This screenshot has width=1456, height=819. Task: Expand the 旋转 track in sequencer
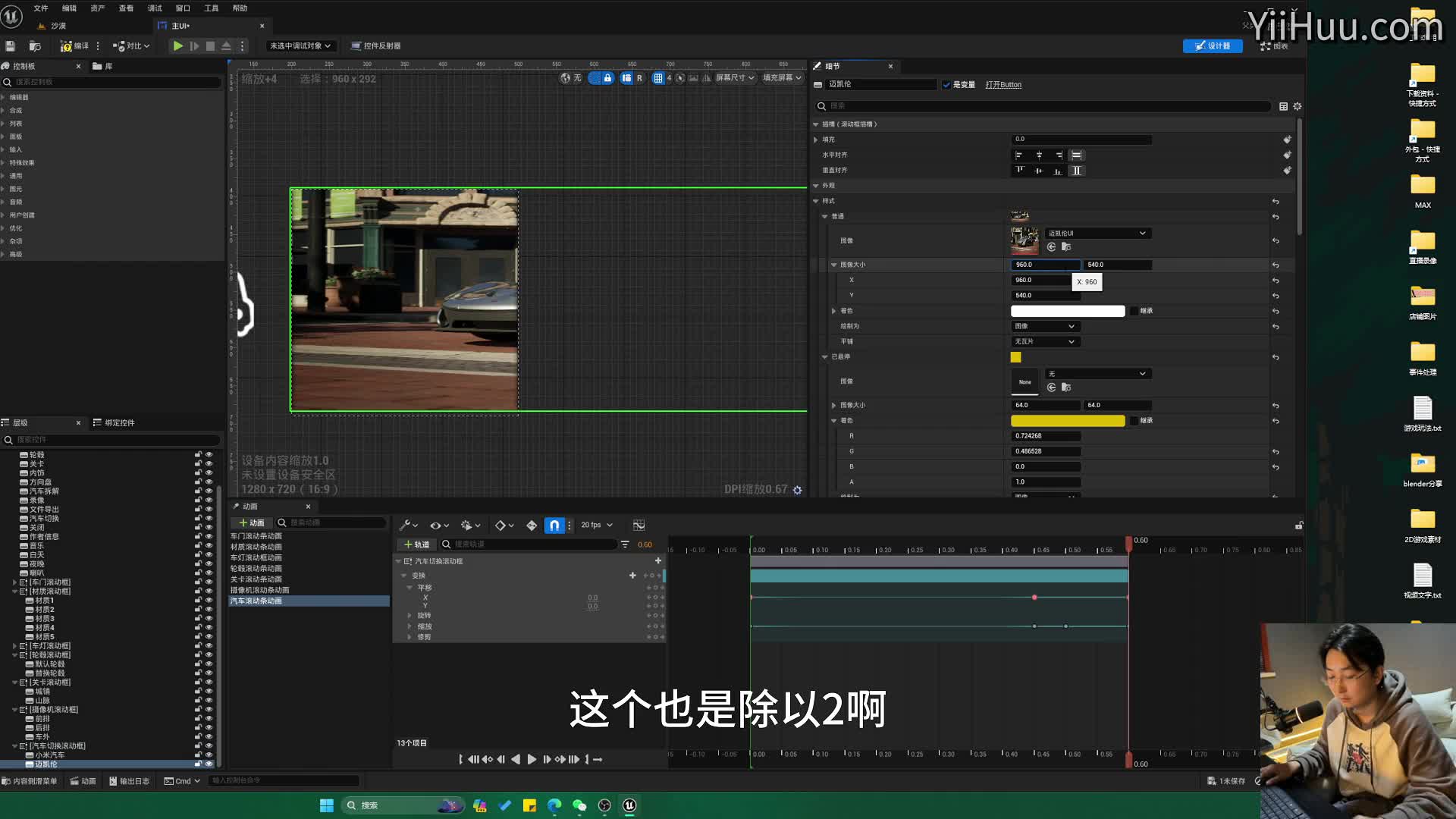coord(409,616)
